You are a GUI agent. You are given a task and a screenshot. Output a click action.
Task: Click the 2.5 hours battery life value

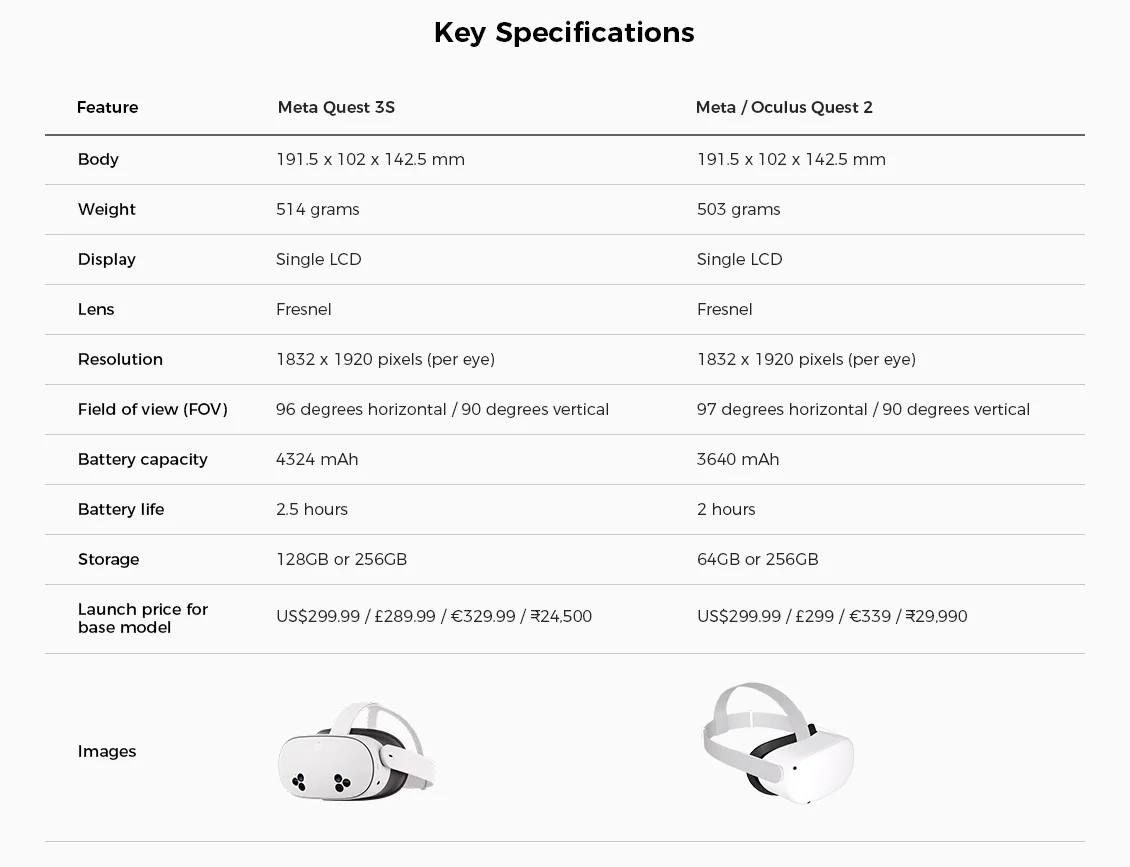click(x=311, y=509)
